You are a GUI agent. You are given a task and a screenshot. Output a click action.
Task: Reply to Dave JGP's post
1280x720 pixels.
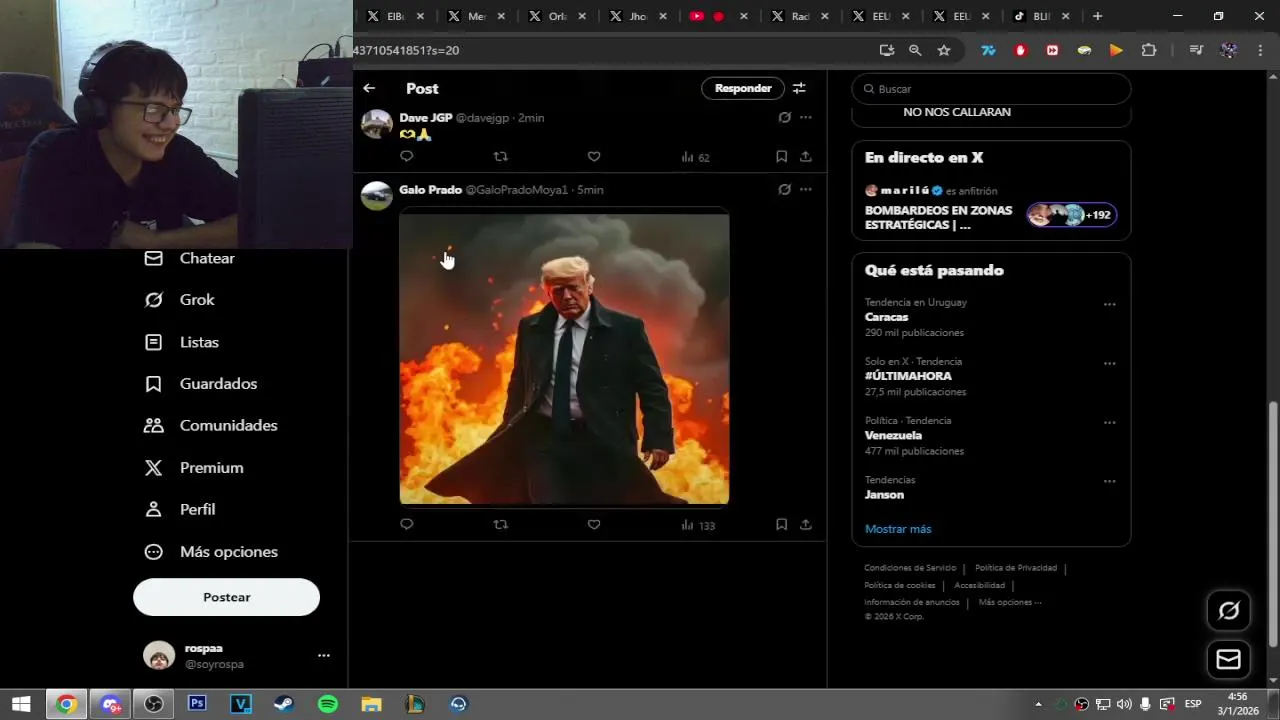[x=406, y=157]
